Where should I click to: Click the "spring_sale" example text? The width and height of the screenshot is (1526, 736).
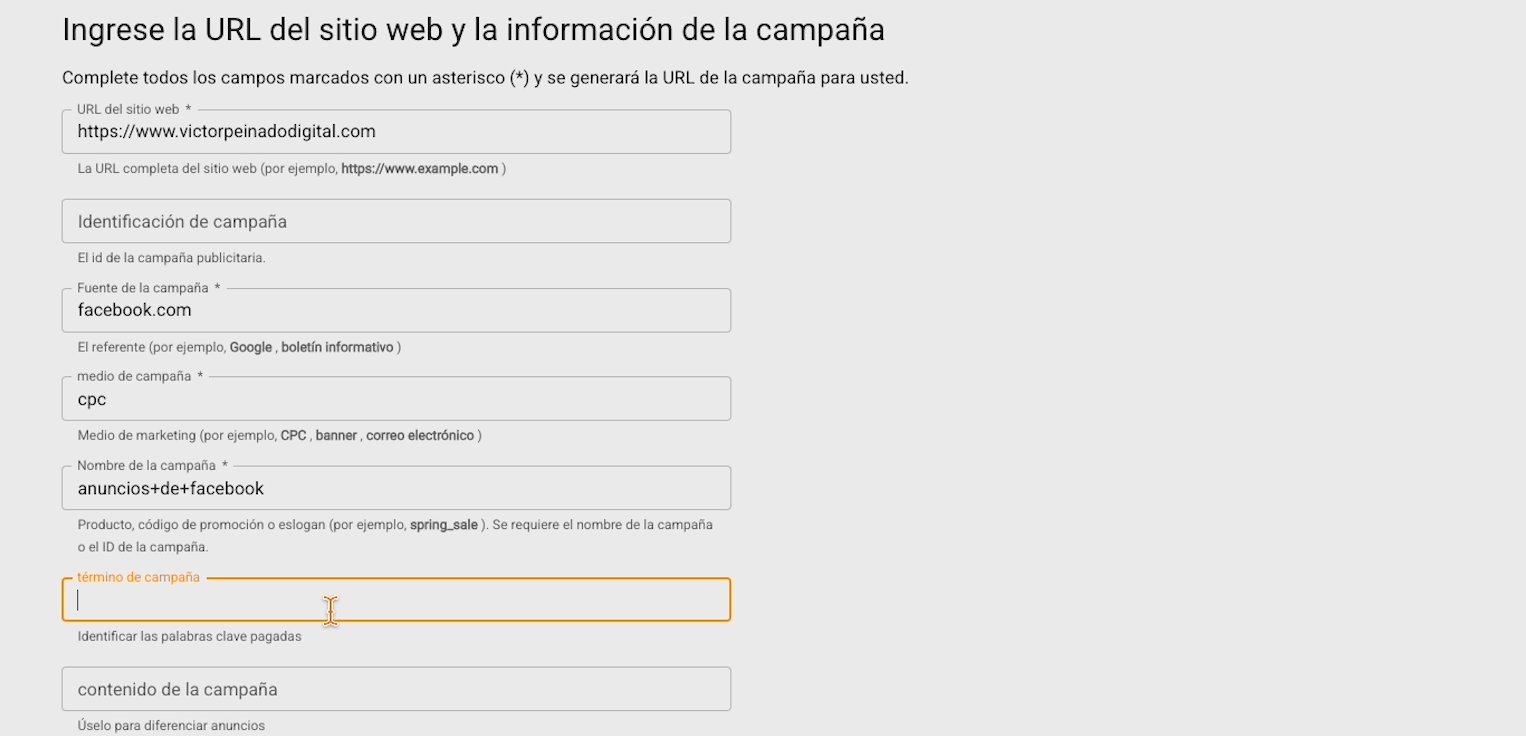pos(444,525)
